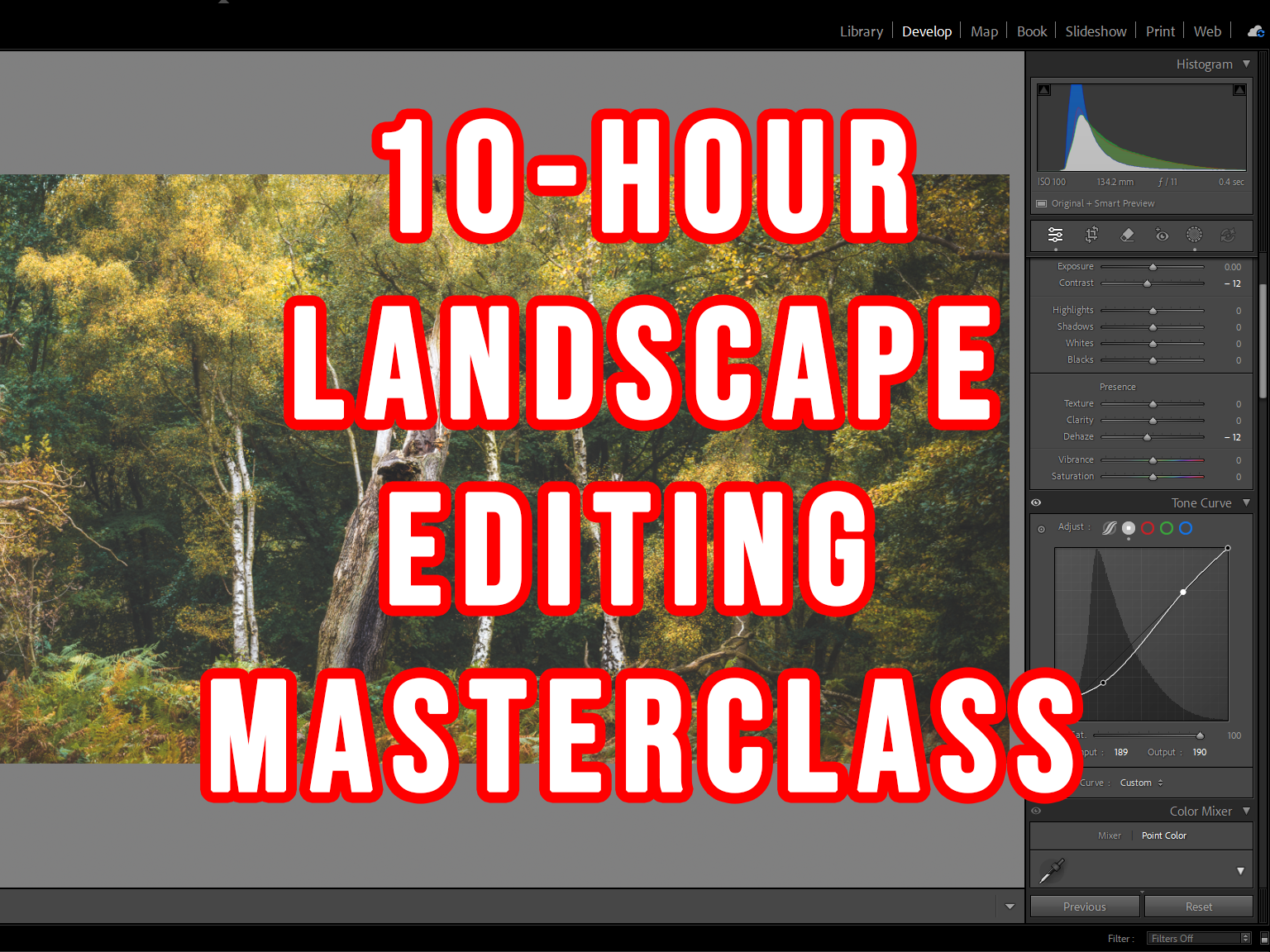
Task: Open the Healing tool
Action: click(1127, 236)
